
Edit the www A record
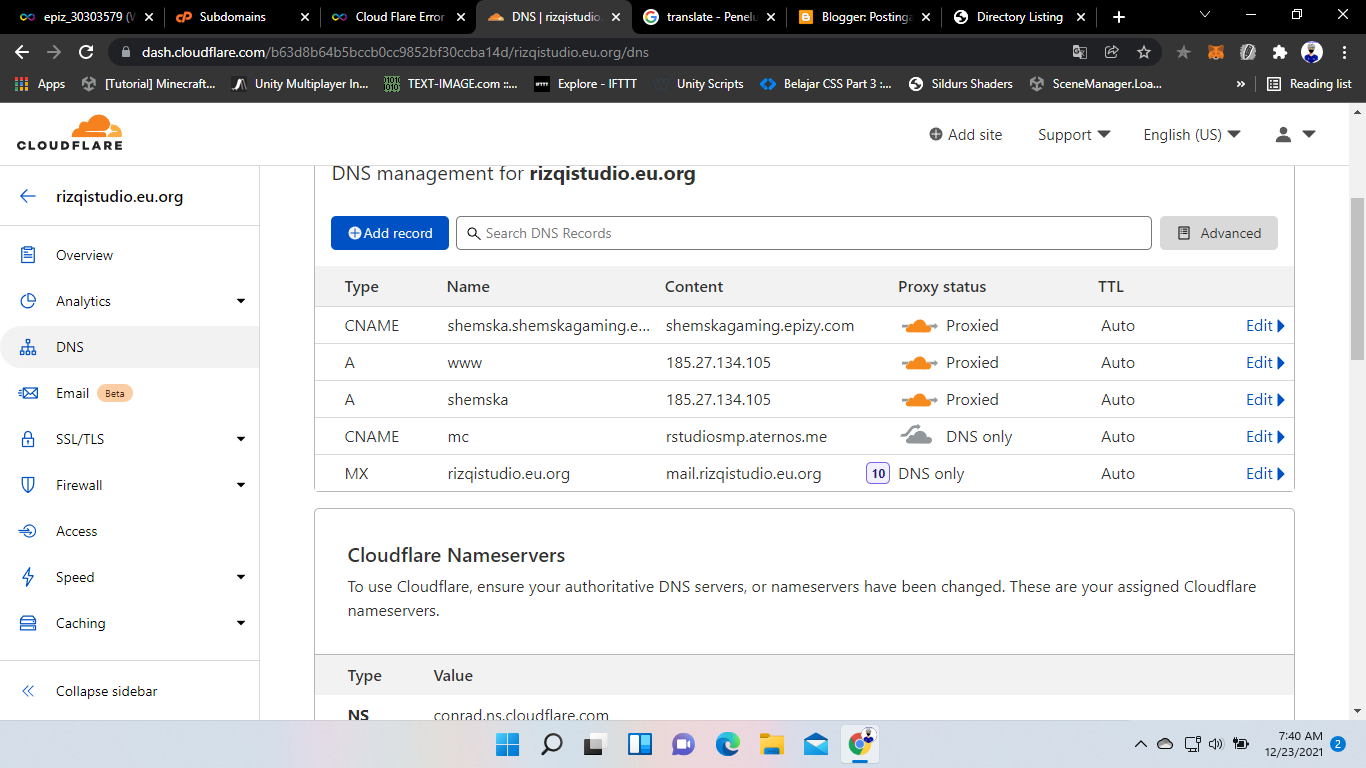click(x=1265, y=362)
